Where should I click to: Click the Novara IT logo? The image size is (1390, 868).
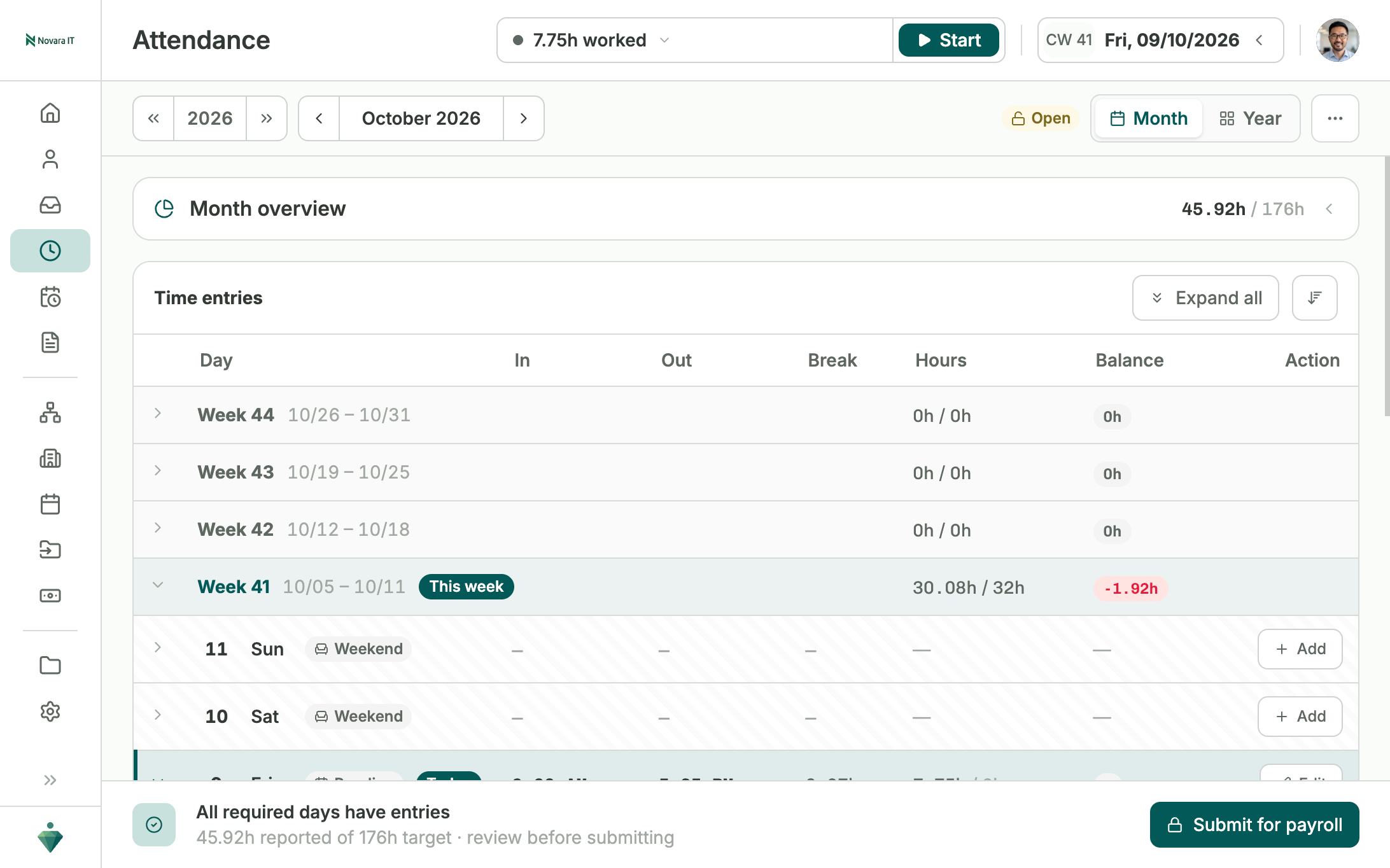point(50,41)
